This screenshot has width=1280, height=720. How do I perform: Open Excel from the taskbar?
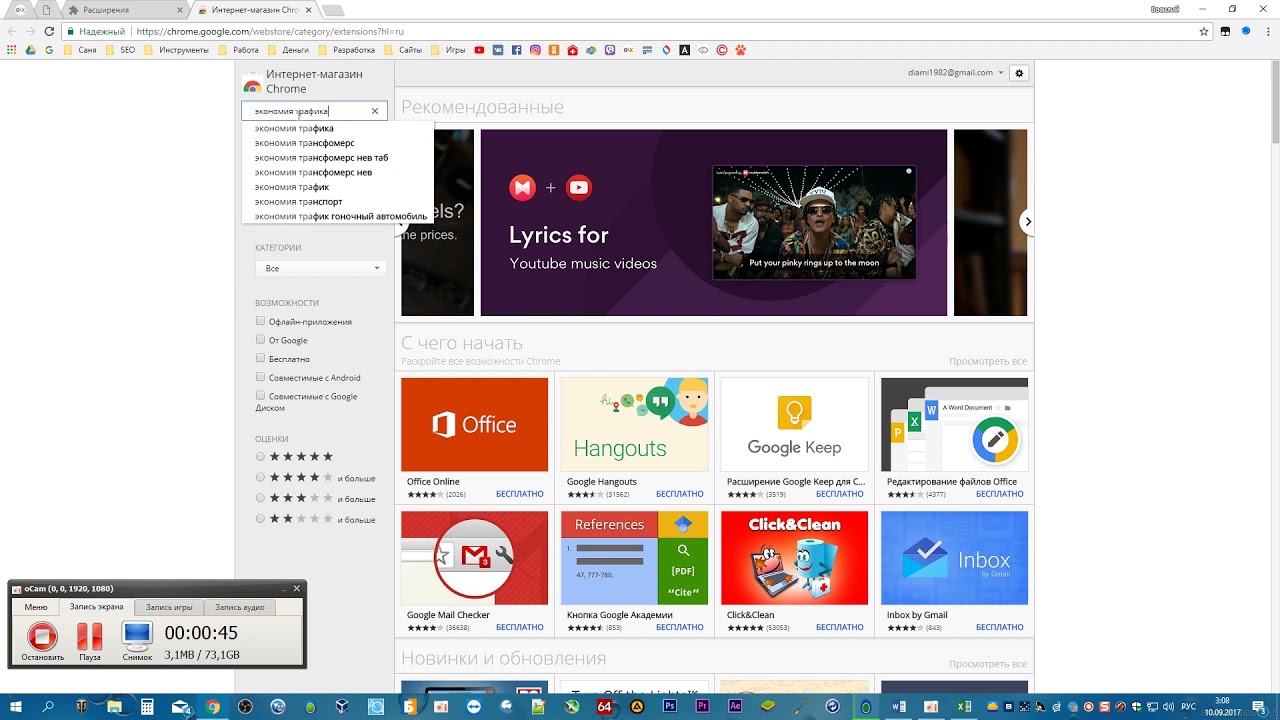click(x=964, y=706)
